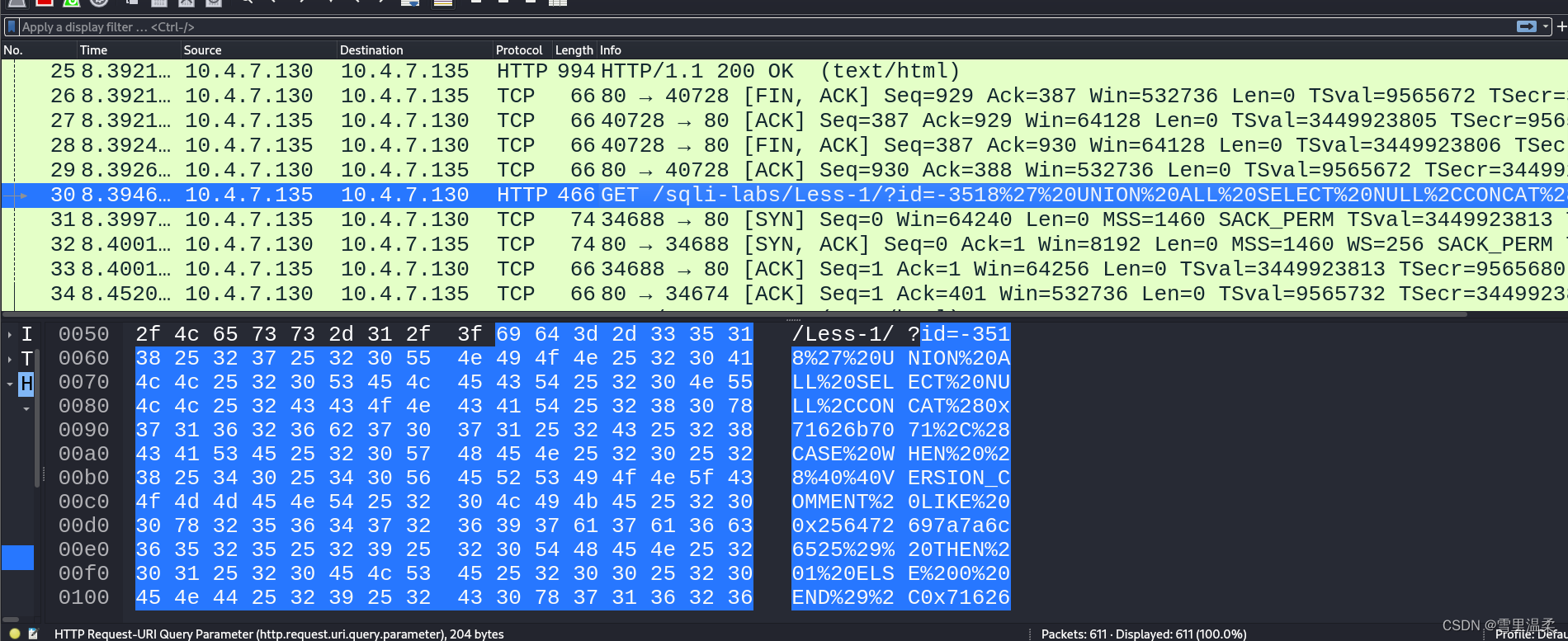Click hex offset 00d0 in bytes pane

pyautogui.click(x=84, y=526)
